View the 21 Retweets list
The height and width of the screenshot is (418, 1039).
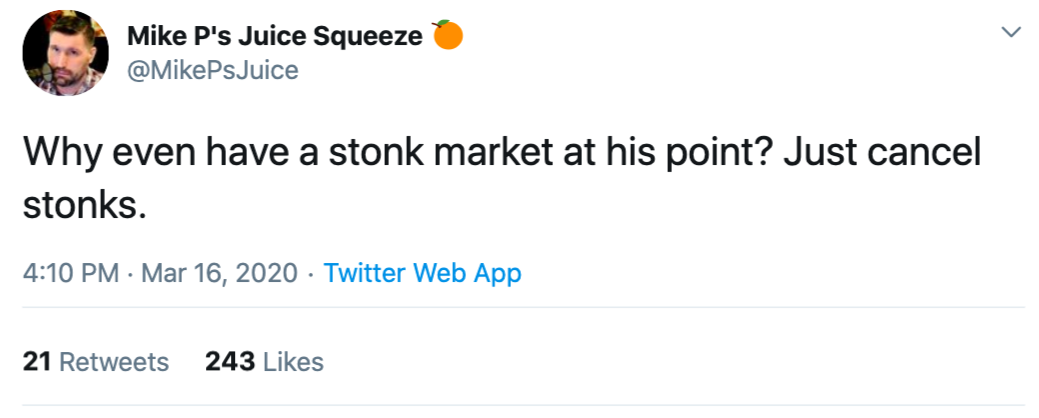(x=96, y=361)
